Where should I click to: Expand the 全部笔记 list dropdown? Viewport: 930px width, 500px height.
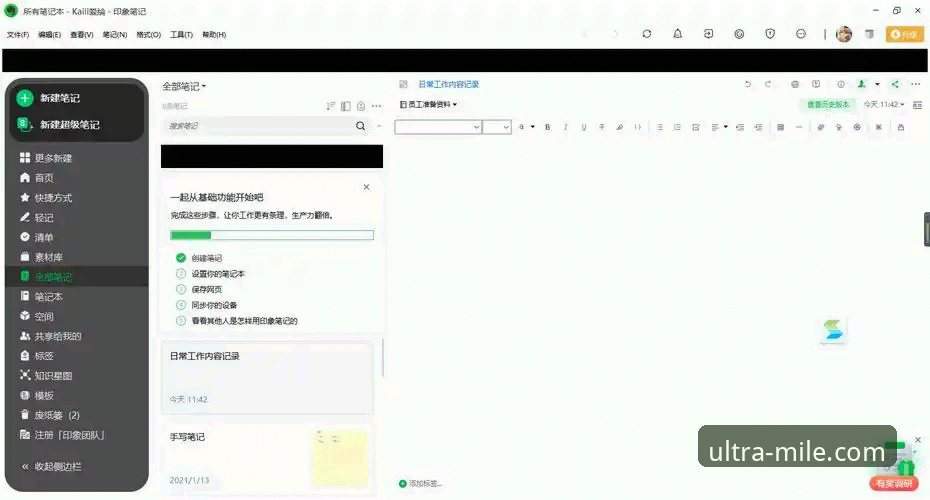(184, 87)
